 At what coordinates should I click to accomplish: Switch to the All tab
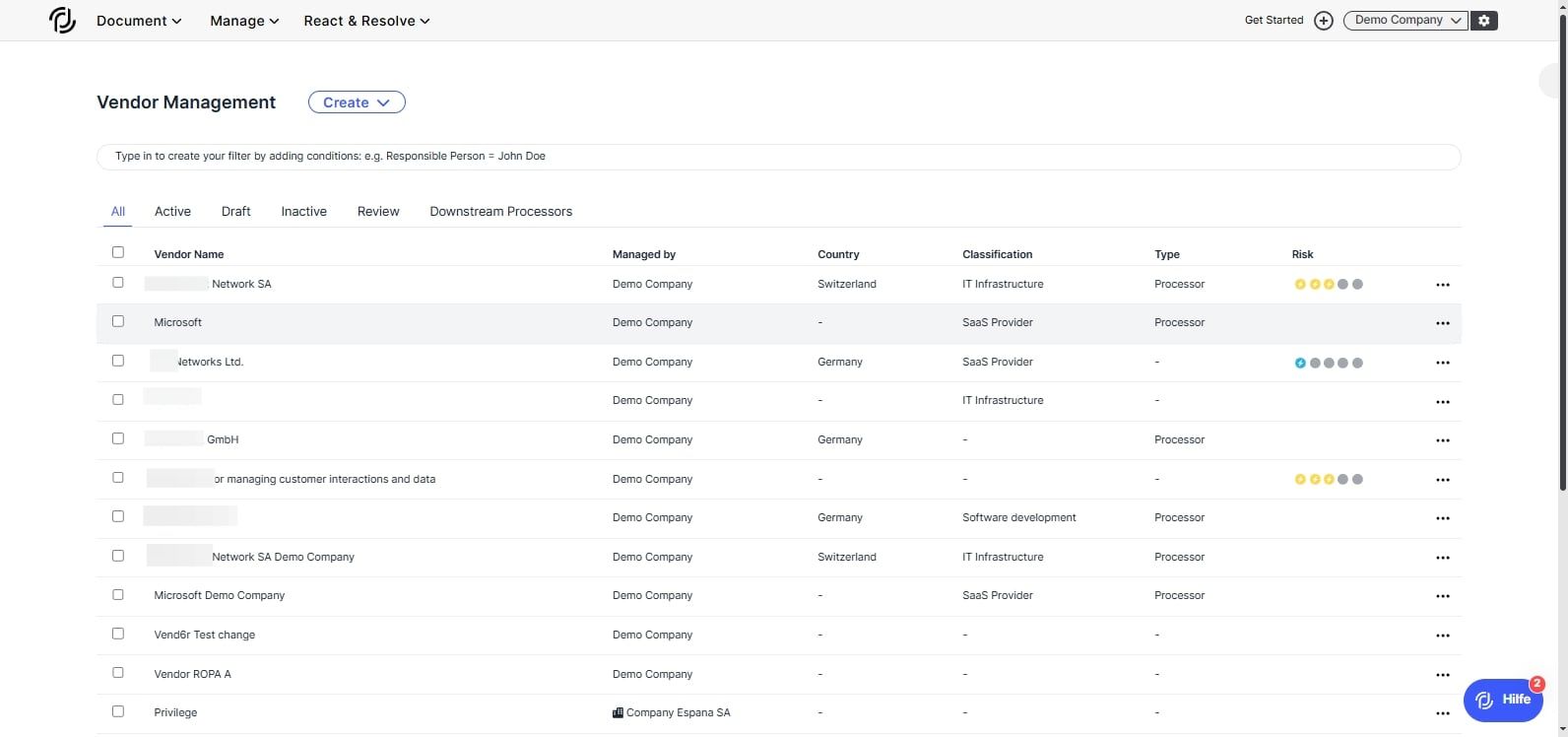click(118, 211)
